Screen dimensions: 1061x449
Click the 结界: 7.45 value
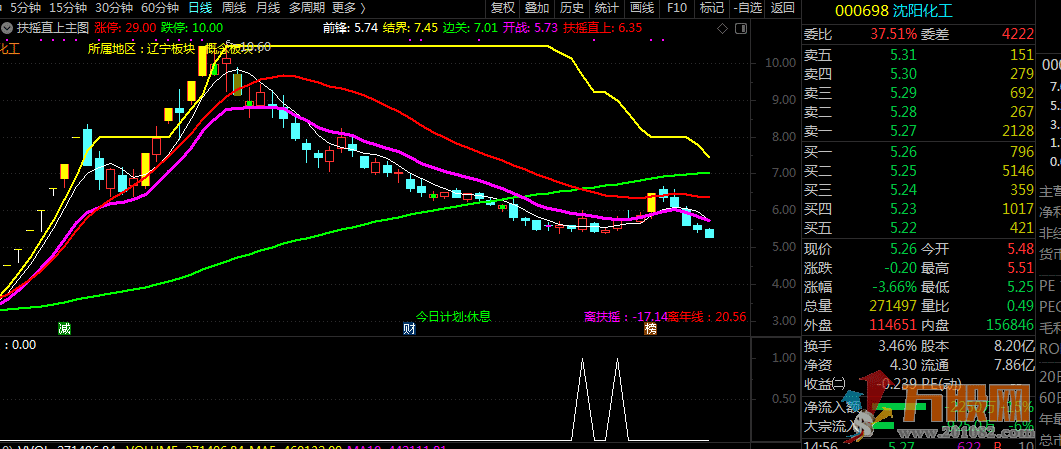point(410,28)
